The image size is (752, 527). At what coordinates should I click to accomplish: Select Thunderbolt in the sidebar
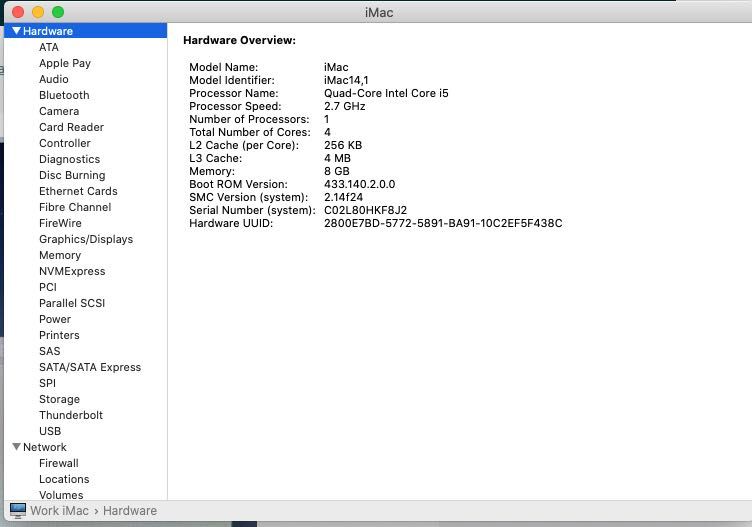click(x=71, y=415)
